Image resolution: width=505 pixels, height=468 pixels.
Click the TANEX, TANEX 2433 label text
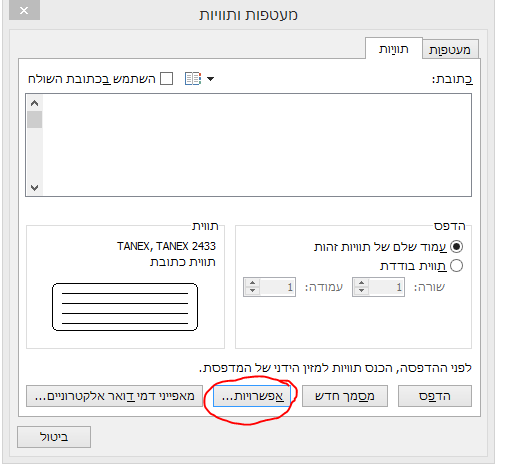(166, 246)
